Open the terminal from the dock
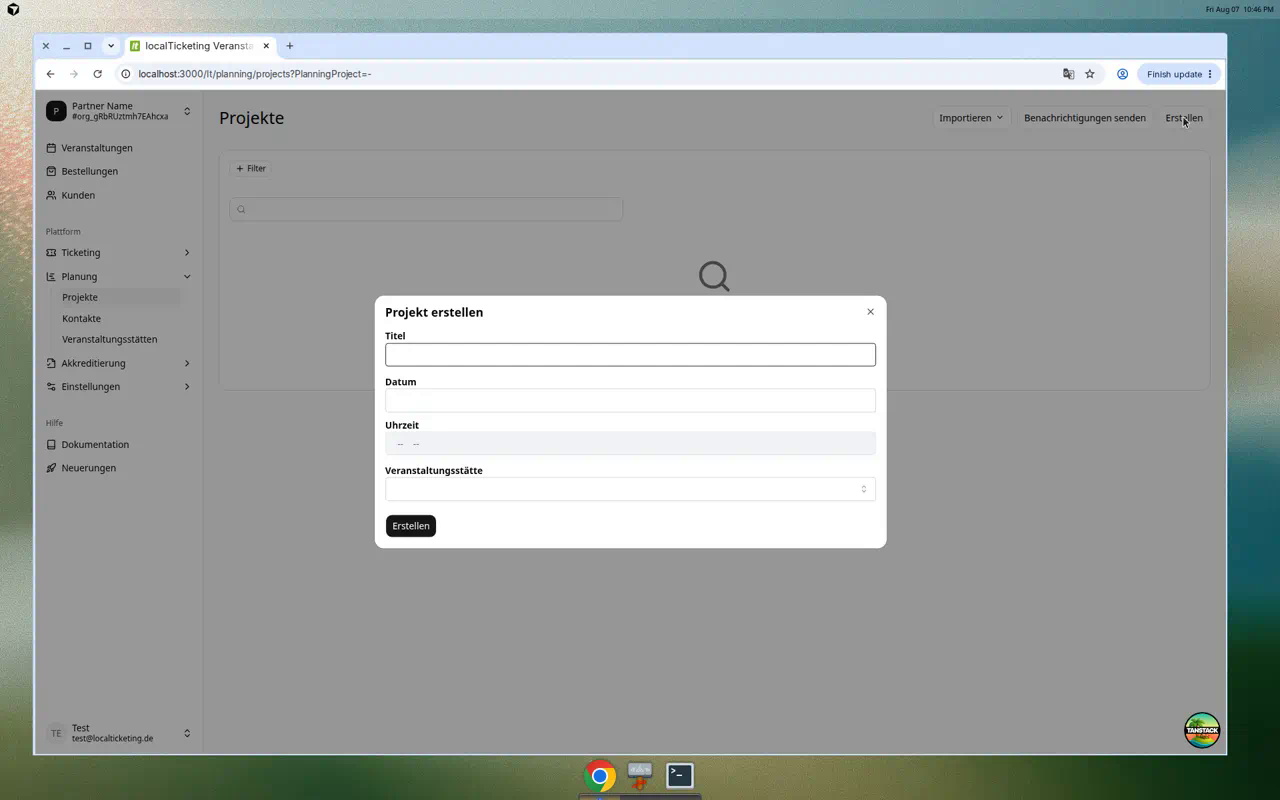This screenshot has height=800, width=1280. 680,775
